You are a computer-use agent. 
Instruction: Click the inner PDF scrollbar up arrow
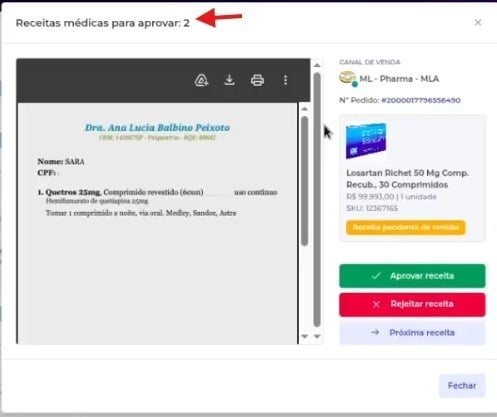[x=304, y=109]
